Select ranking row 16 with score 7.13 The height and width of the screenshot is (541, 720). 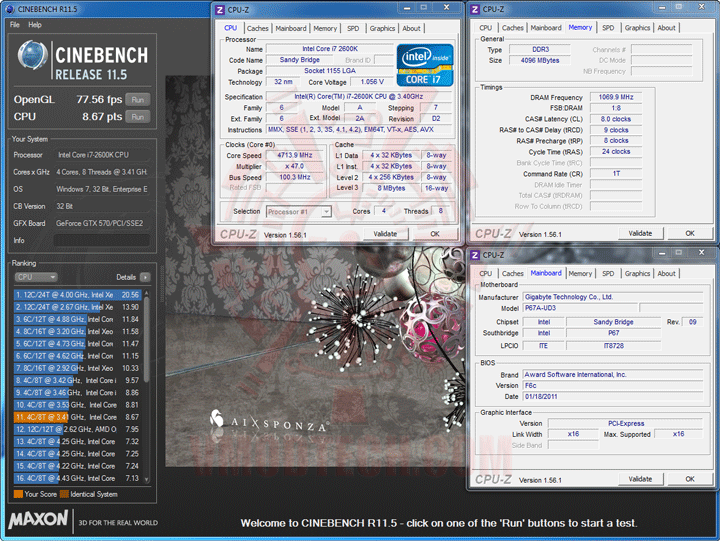click(78, 478)
